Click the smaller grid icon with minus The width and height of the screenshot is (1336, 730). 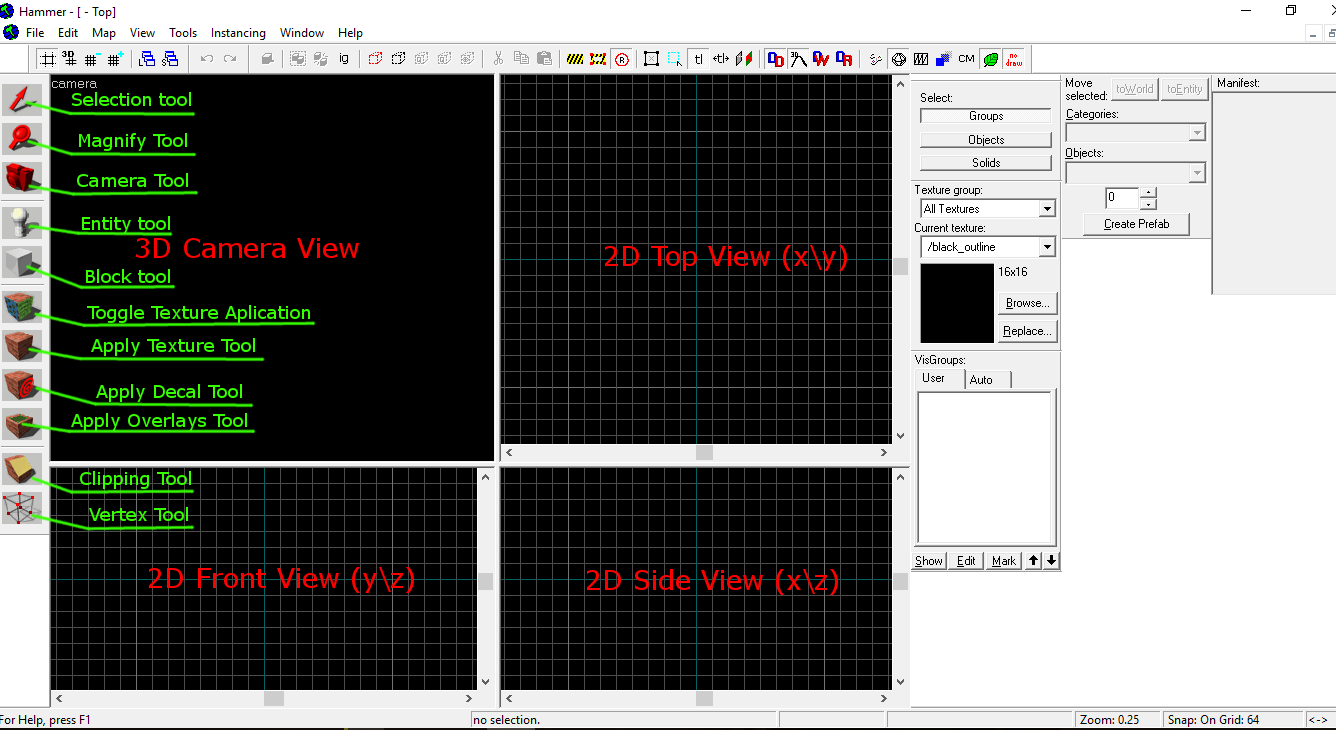pos(92,59)
